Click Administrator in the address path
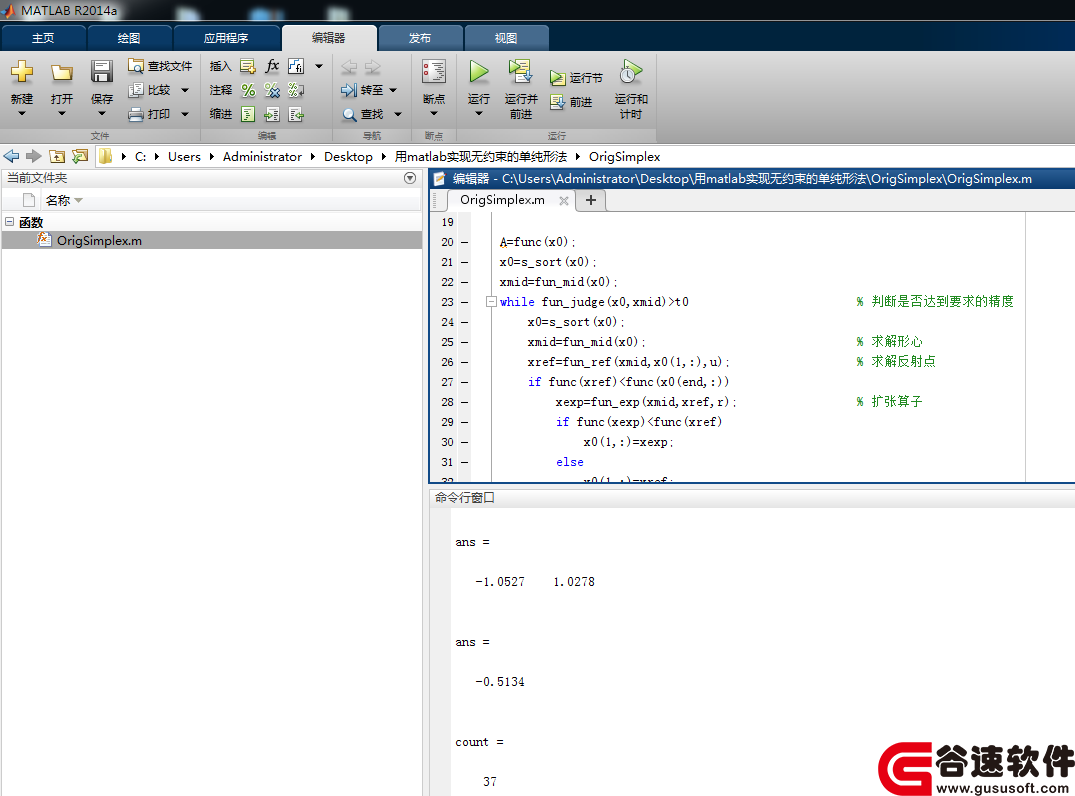The height and width of the screenshot is (796, 1075). click(262, 156)
